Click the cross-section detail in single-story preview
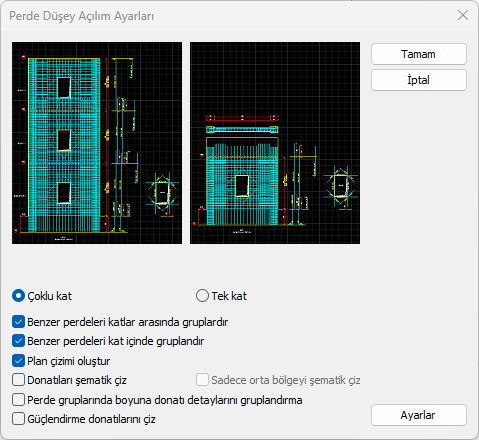479x440 pixels. point(341,188)
